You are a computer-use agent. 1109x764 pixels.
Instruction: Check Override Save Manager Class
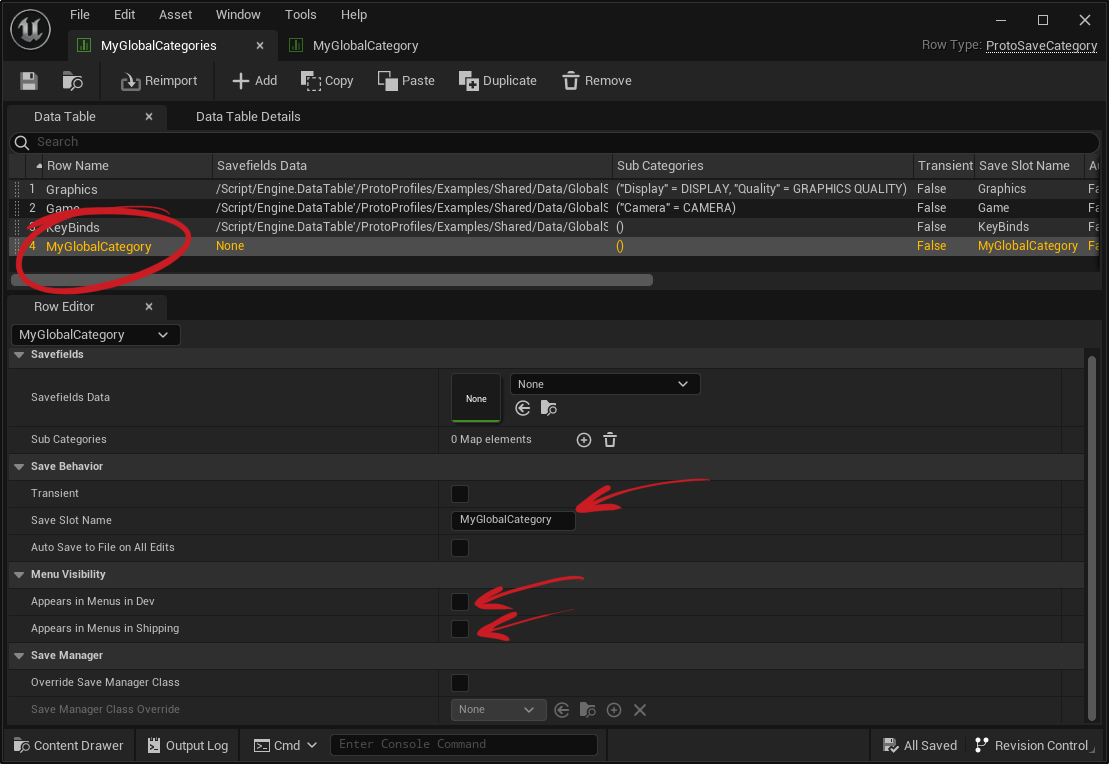(x=460, y=683)
